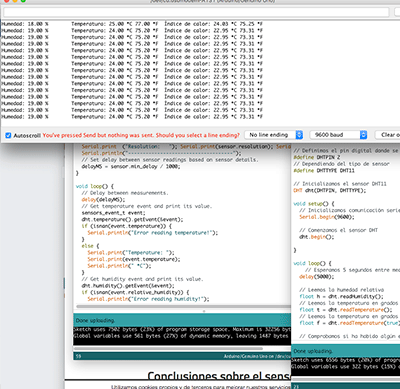This screenshot has height=389, width=400.
Task: Click the 'Conclusiones sobre el sens' heading in browser
Action: click(x=219, y=376)
